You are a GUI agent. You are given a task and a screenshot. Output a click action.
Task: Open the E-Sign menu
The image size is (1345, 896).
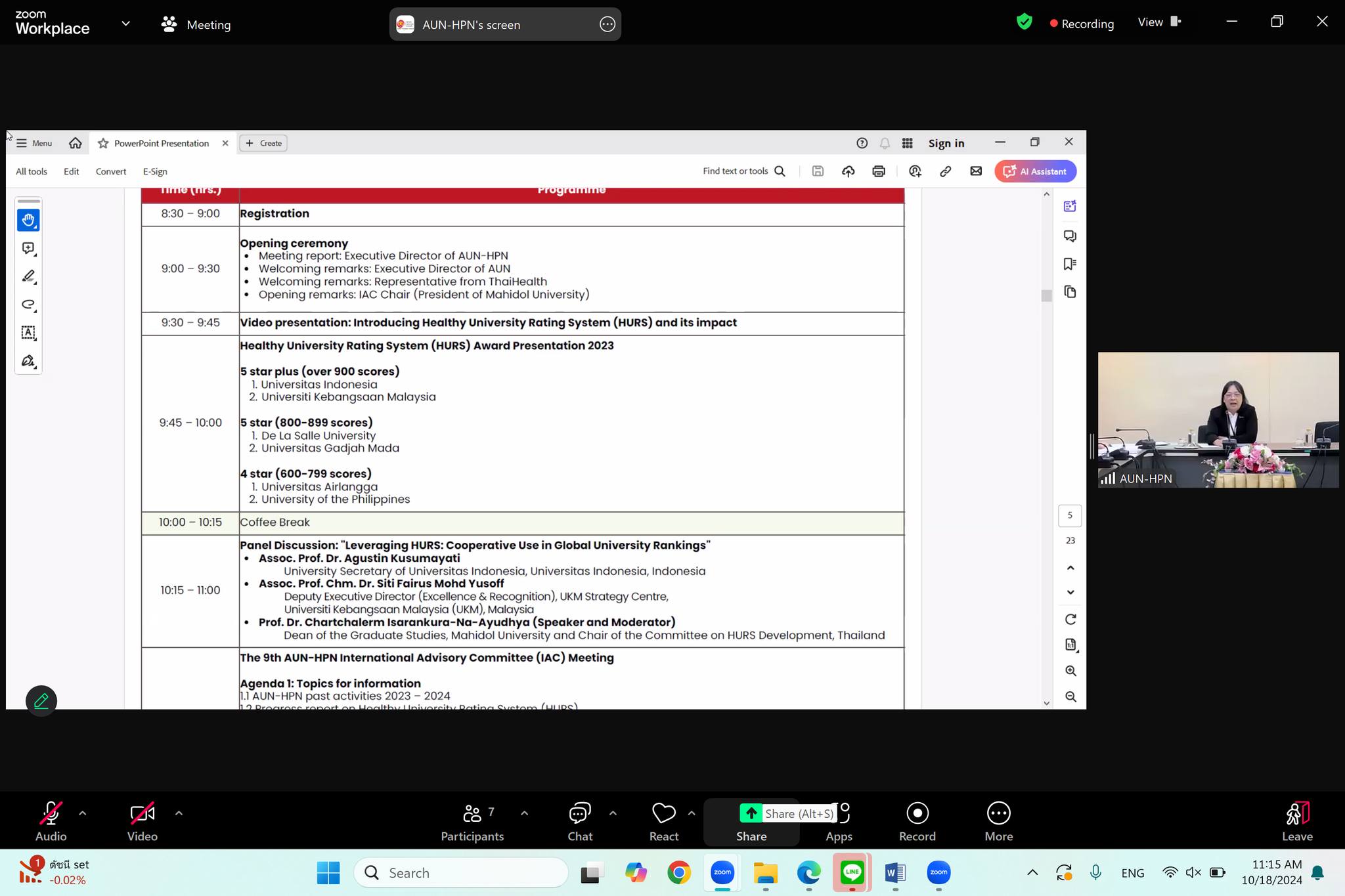tap(155, 171)
